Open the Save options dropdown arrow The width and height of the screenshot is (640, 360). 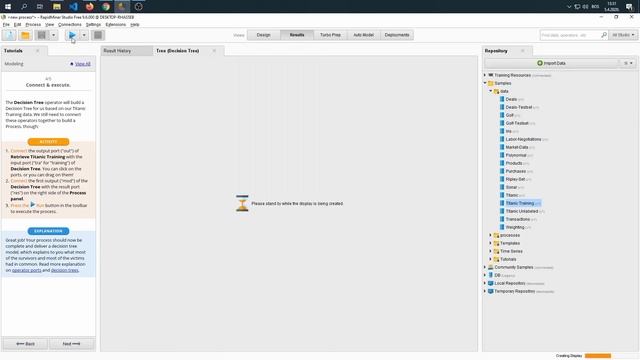click(x=53, y=35)
